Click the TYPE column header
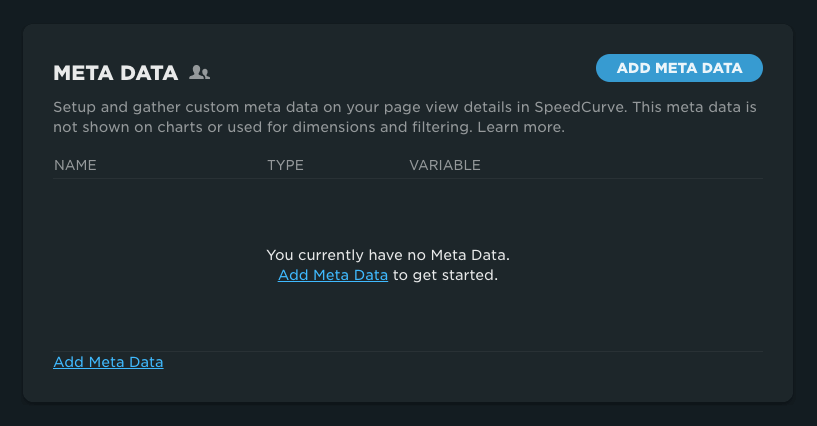The width and height of the screenshot is (817, 426). click(285, 165)
